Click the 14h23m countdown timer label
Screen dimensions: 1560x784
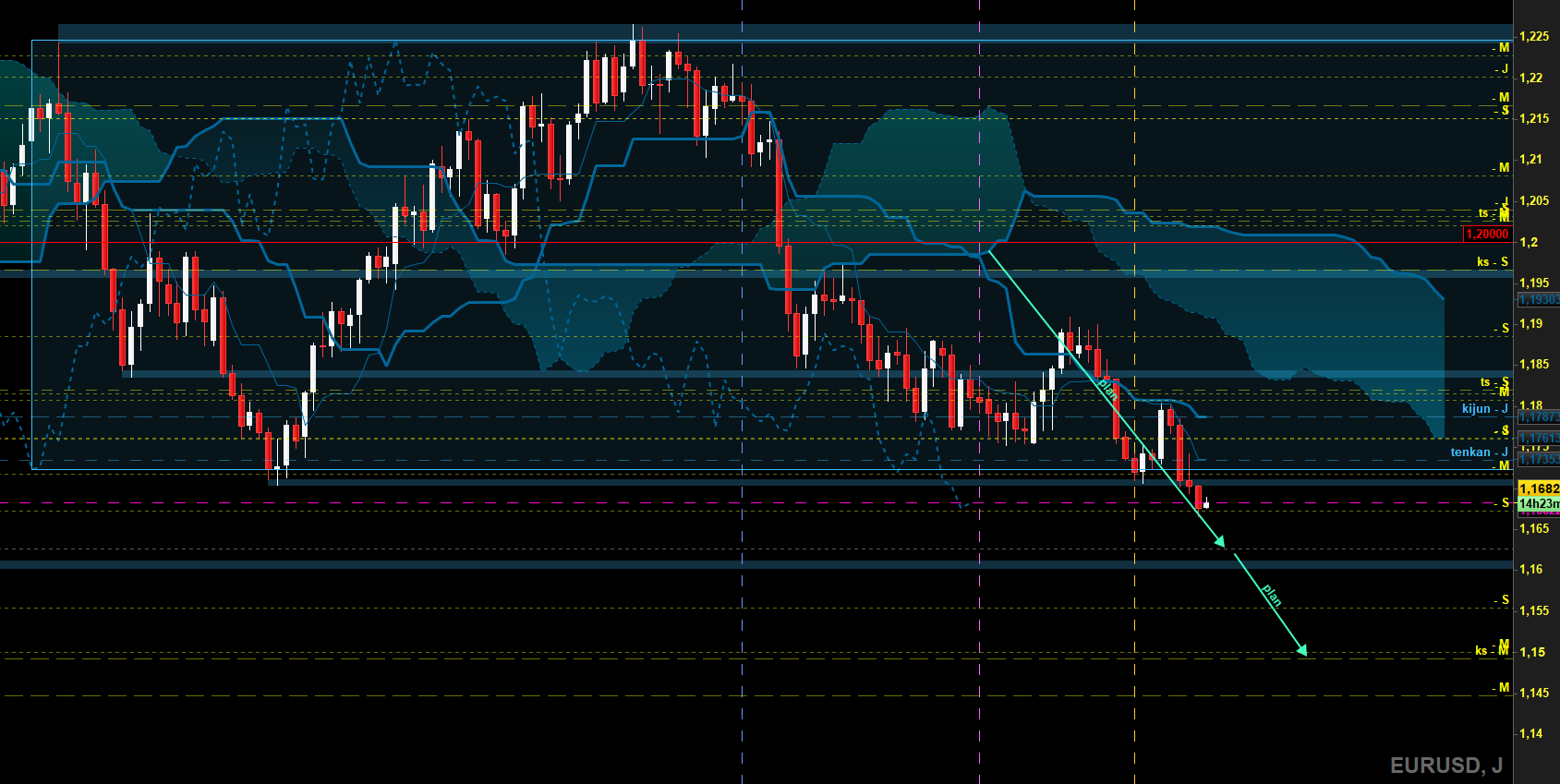click(x=1538, y=503)
